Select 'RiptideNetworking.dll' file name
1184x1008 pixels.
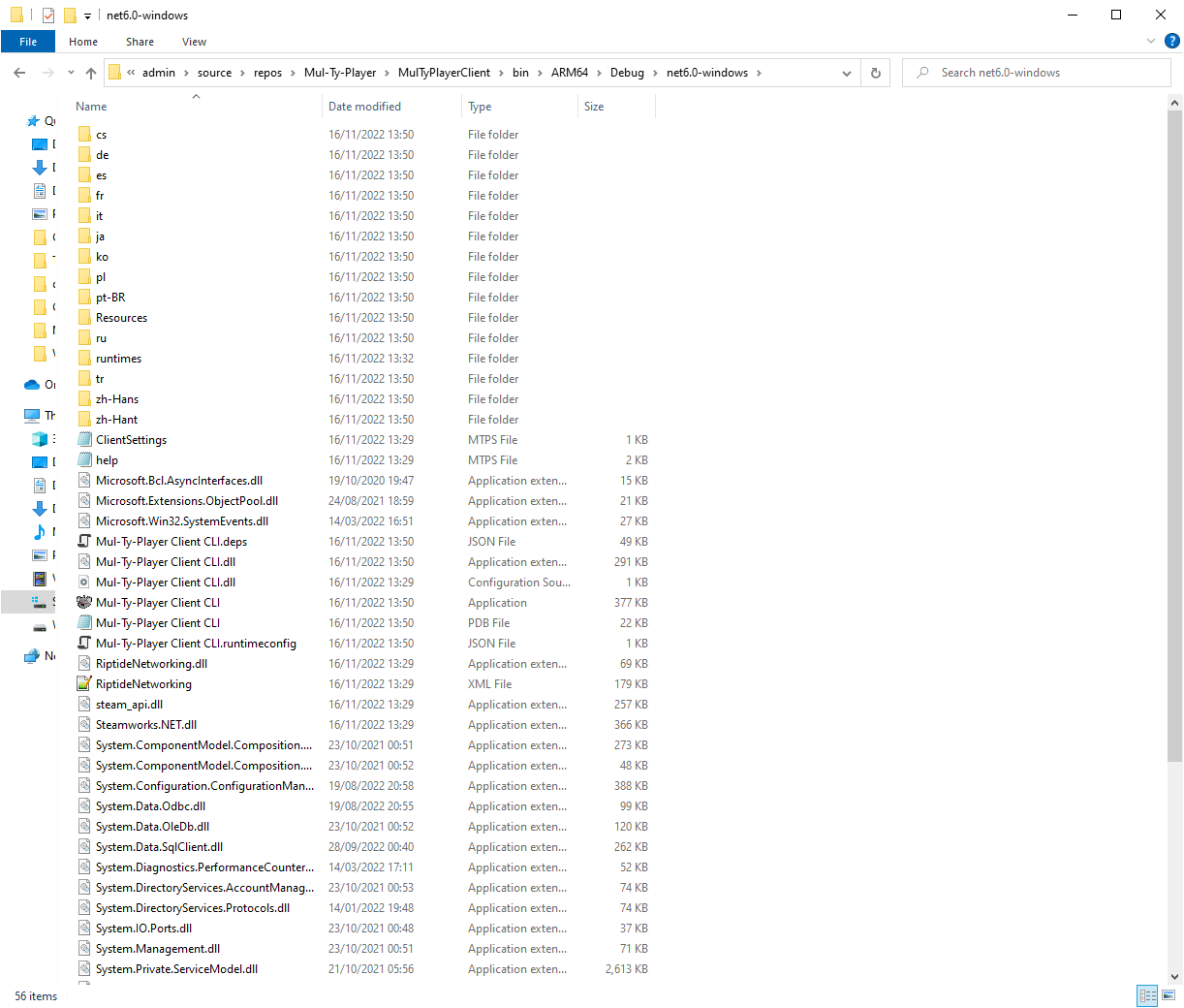151,664
